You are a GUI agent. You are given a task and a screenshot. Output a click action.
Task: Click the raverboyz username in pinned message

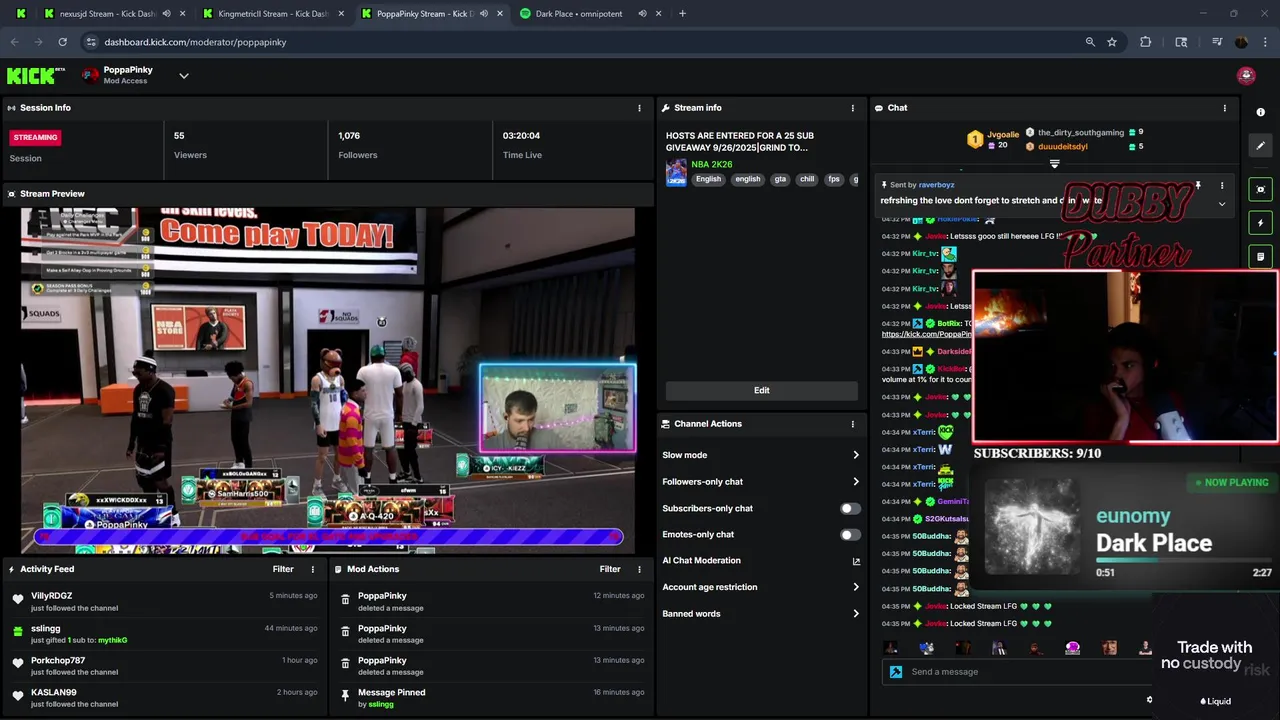[x=936, y=185]
